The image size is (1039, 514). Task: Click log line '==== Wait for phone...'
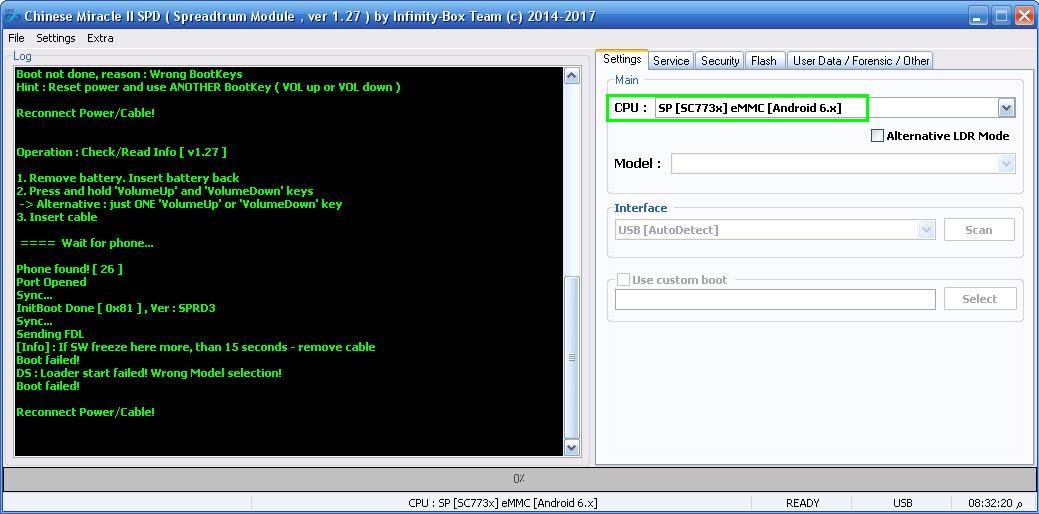[x=87, y=243]
